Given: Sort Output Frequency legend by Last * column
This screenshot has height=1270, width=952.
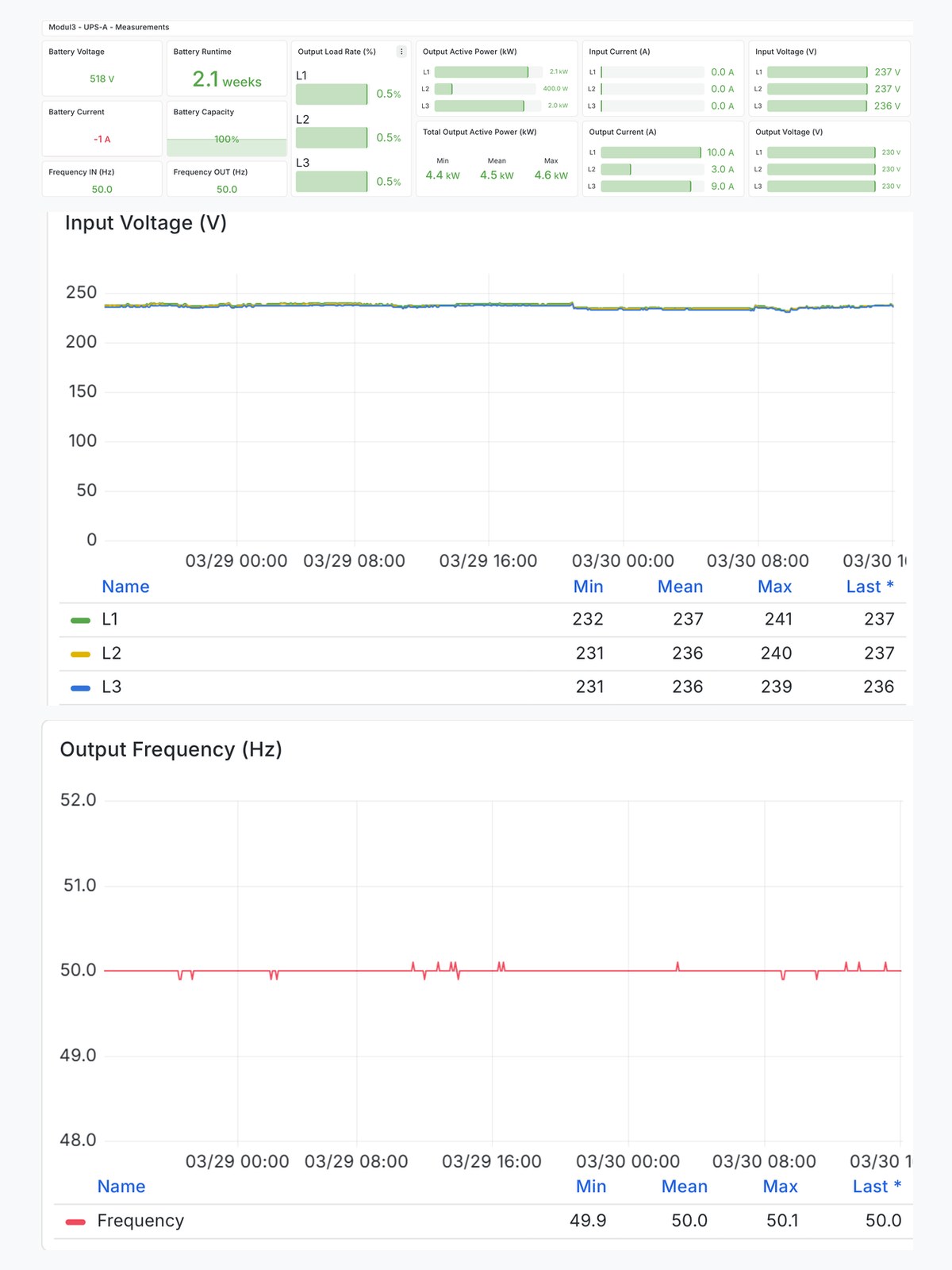Looking at the screenshot, I should point(877,1187).
